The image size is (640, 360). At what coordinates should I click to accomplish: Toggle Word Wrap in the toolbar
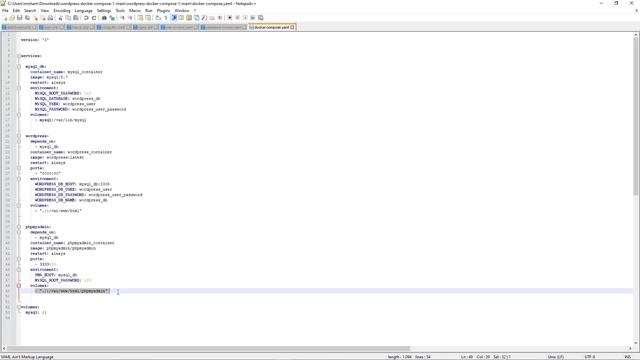[158, 18]
